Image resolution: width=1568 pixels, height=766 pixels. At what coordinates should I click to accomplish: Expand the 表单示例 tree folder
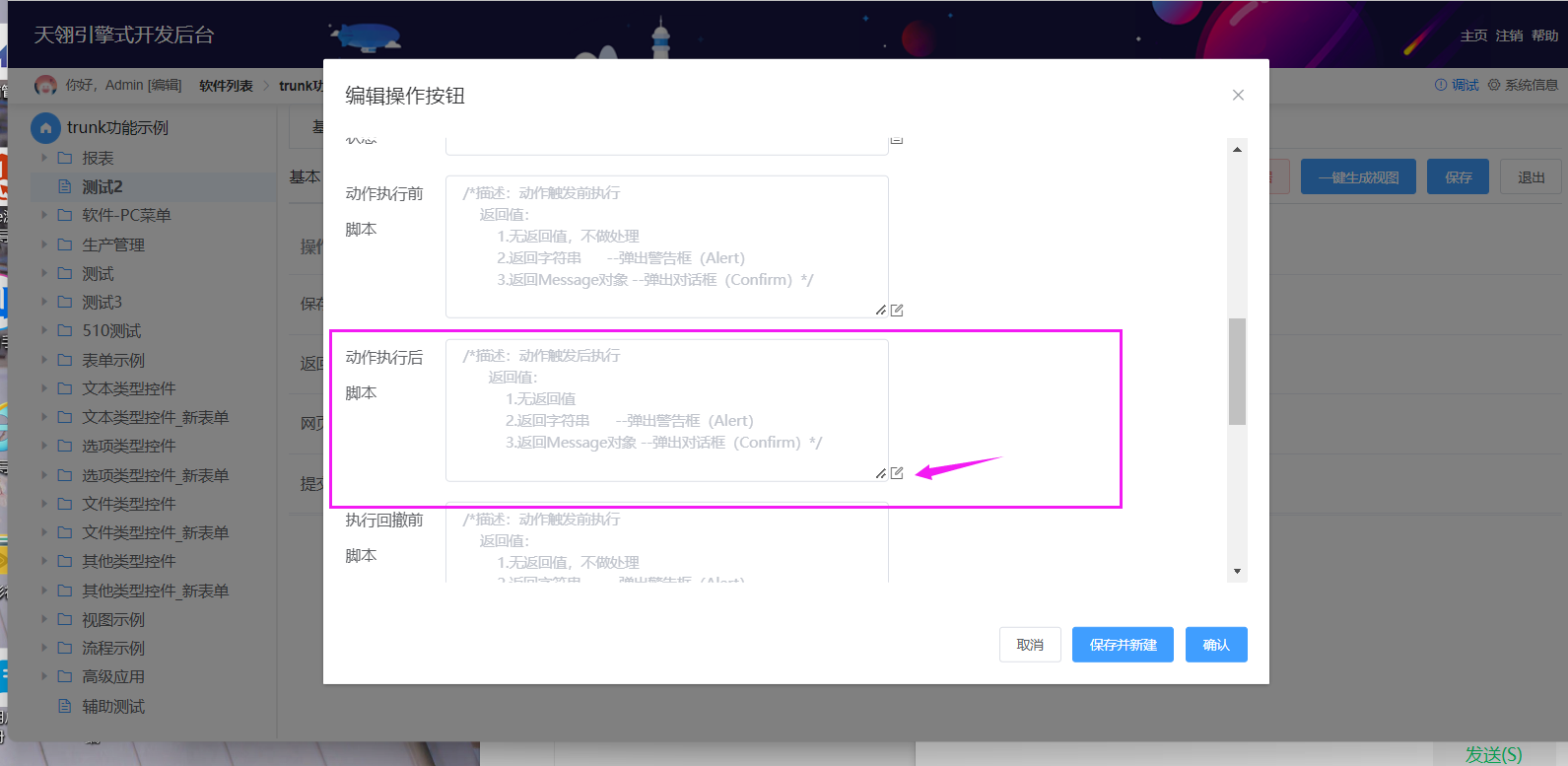click(x=43, y=360)
